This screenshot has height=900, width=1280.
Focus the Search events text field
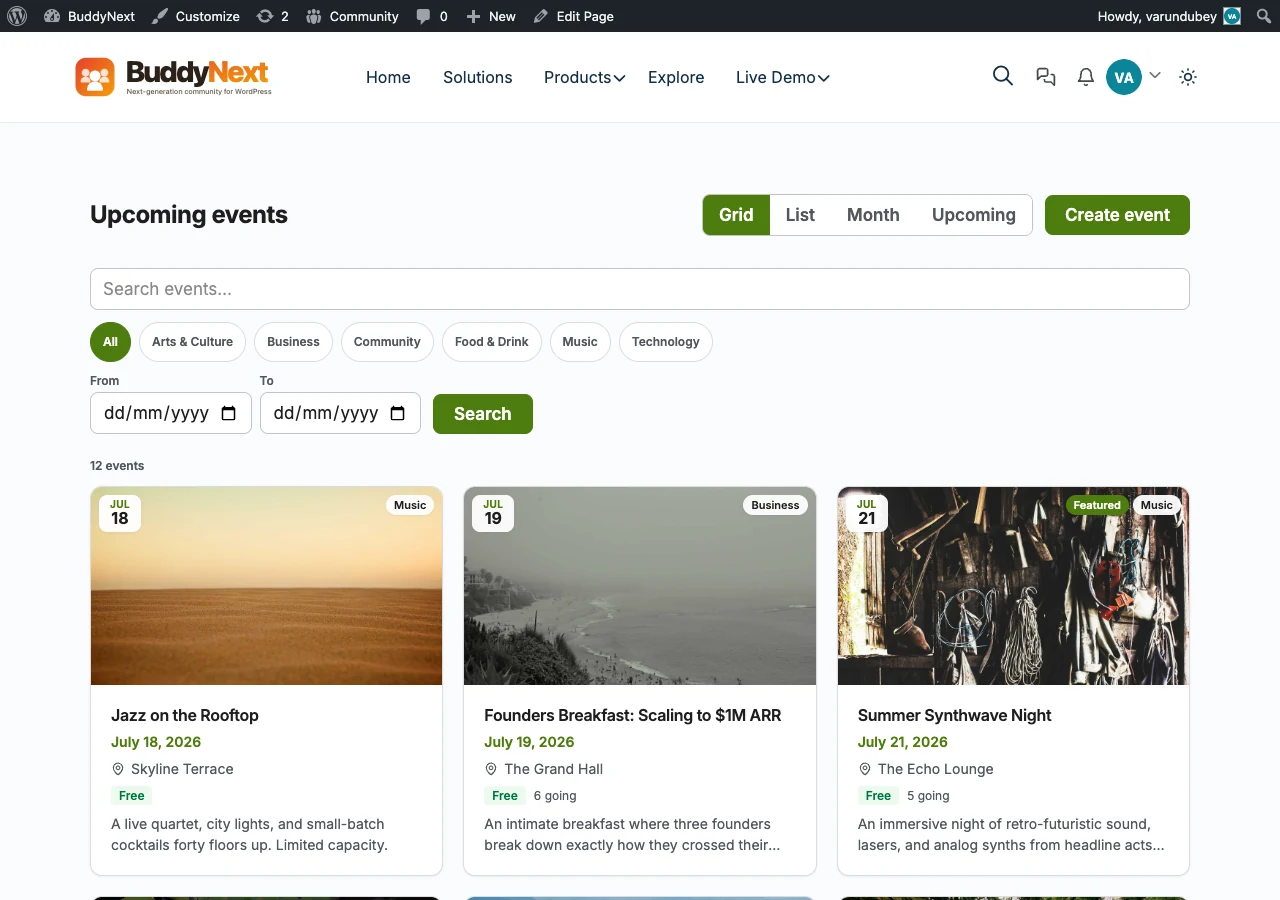(640, 289)
